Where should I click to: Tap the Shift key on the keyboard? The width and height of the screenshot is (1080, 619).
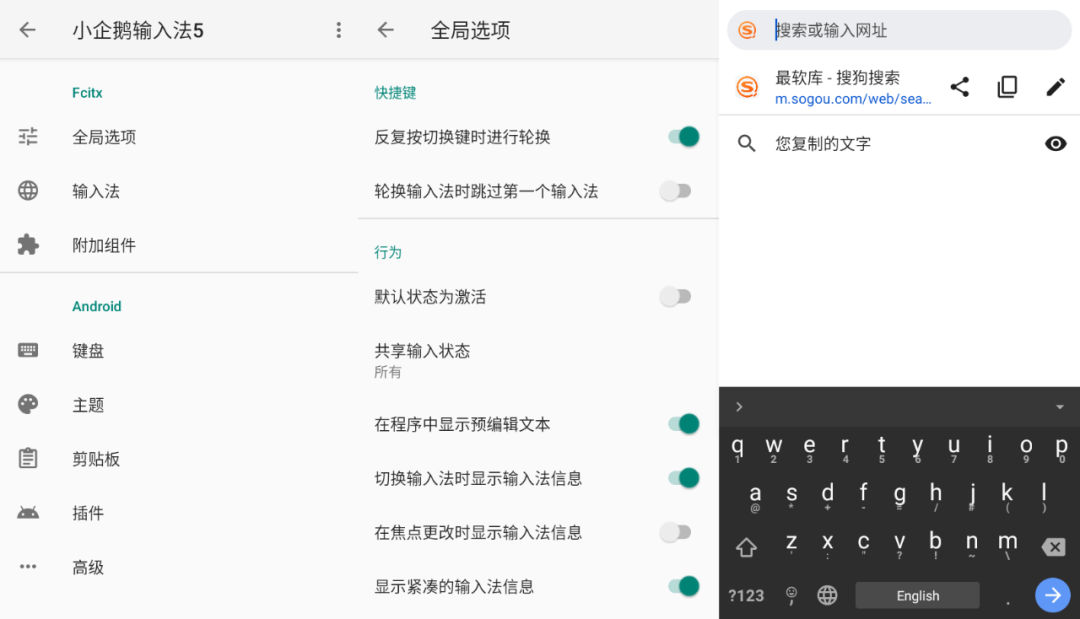point(746,547)
